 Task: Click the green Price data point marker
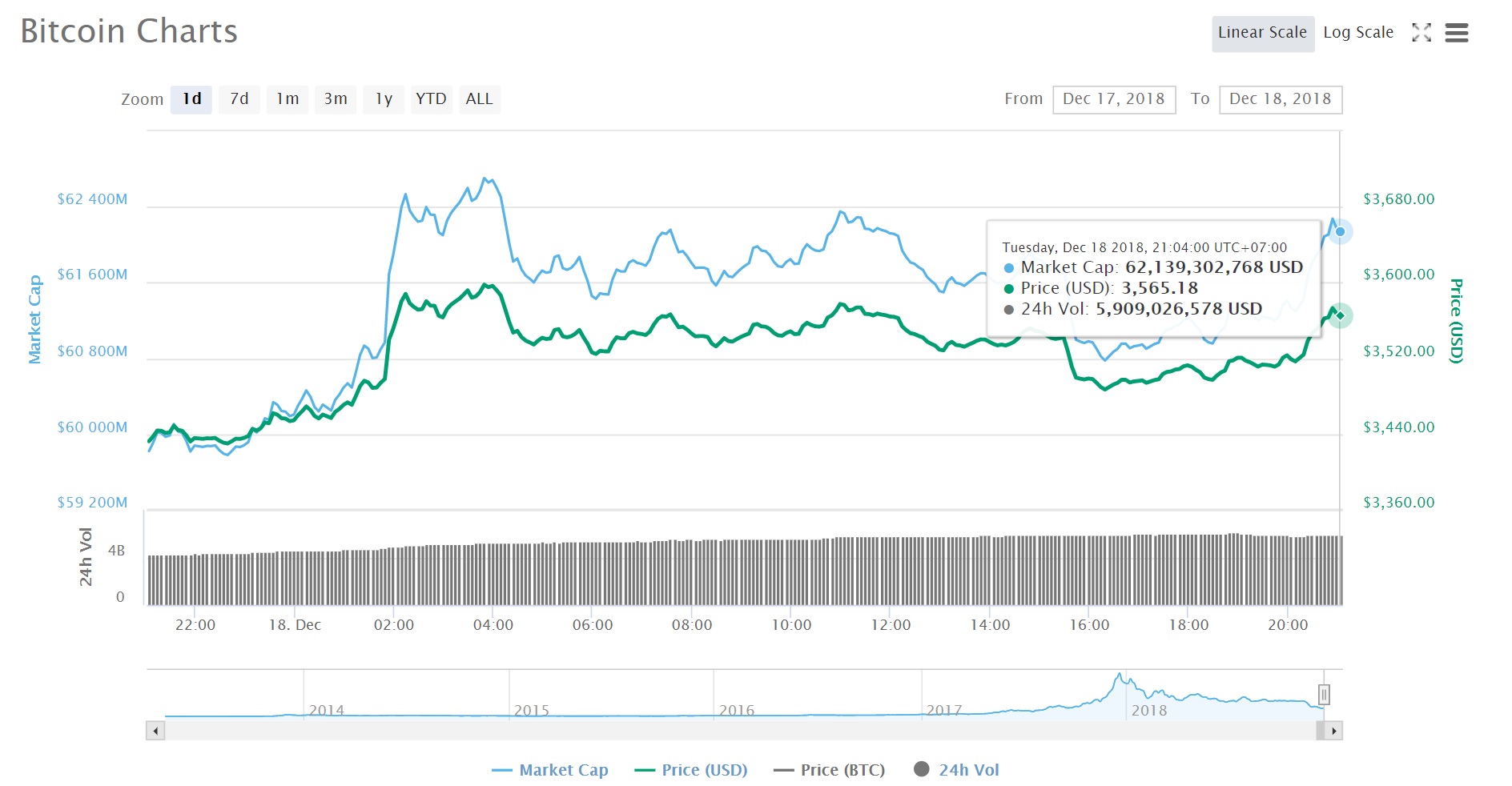point(1340,315)
